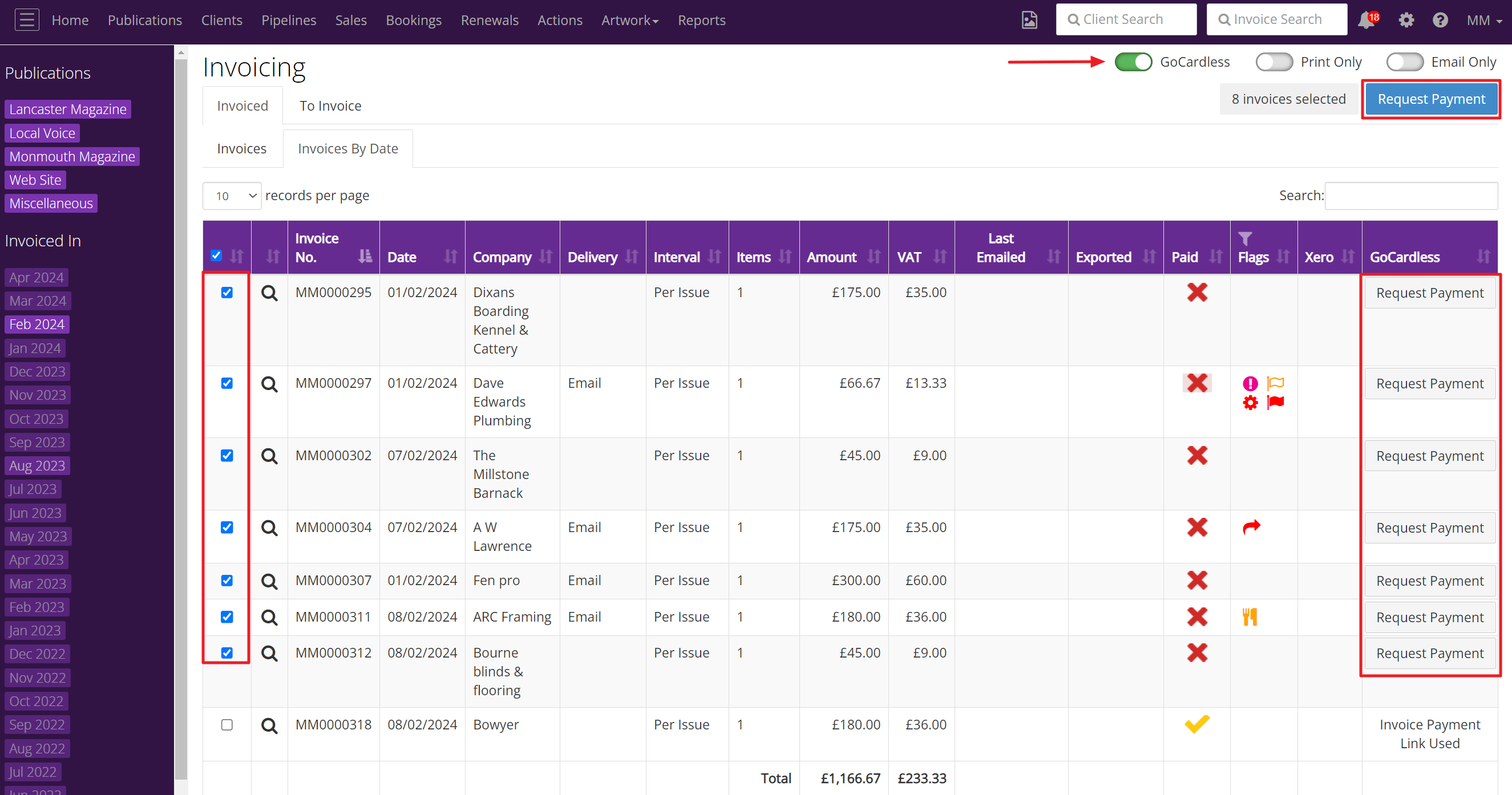
Task: Click the Client Search field
Action: tap(1126, 19)
